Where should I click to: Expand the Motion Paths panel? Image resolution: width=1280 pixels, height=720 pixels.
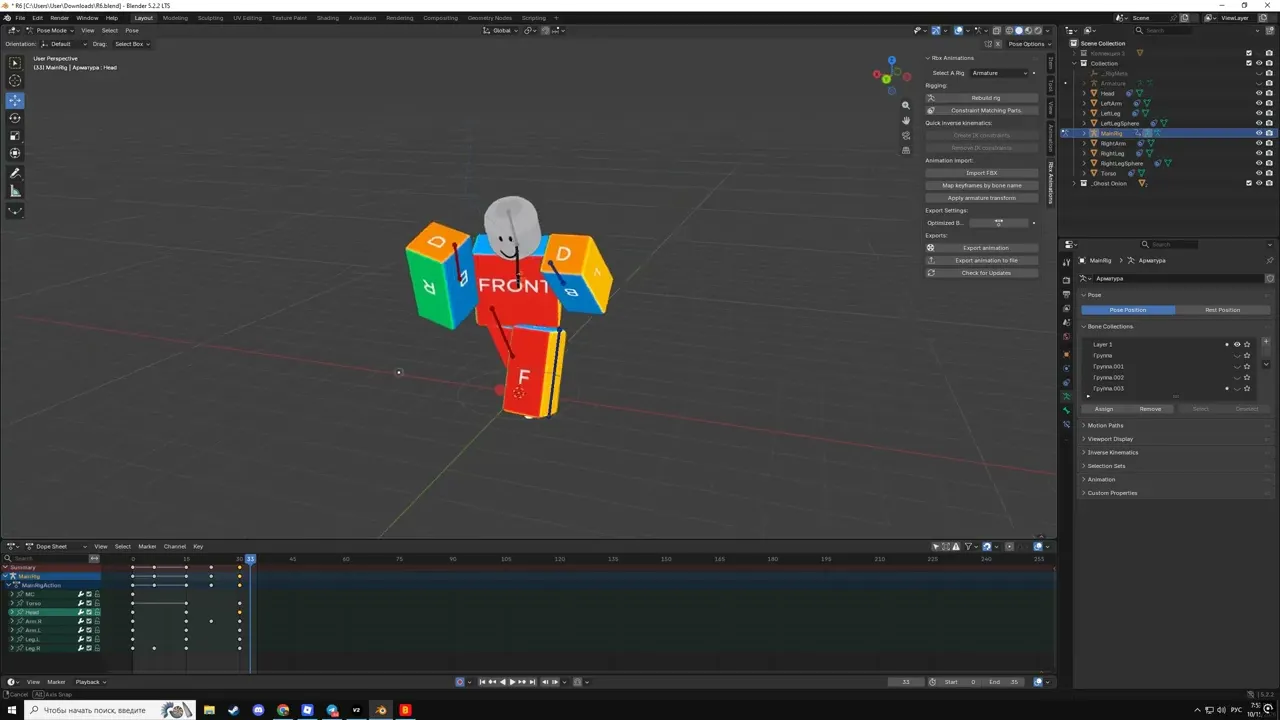pos(1105,425)
